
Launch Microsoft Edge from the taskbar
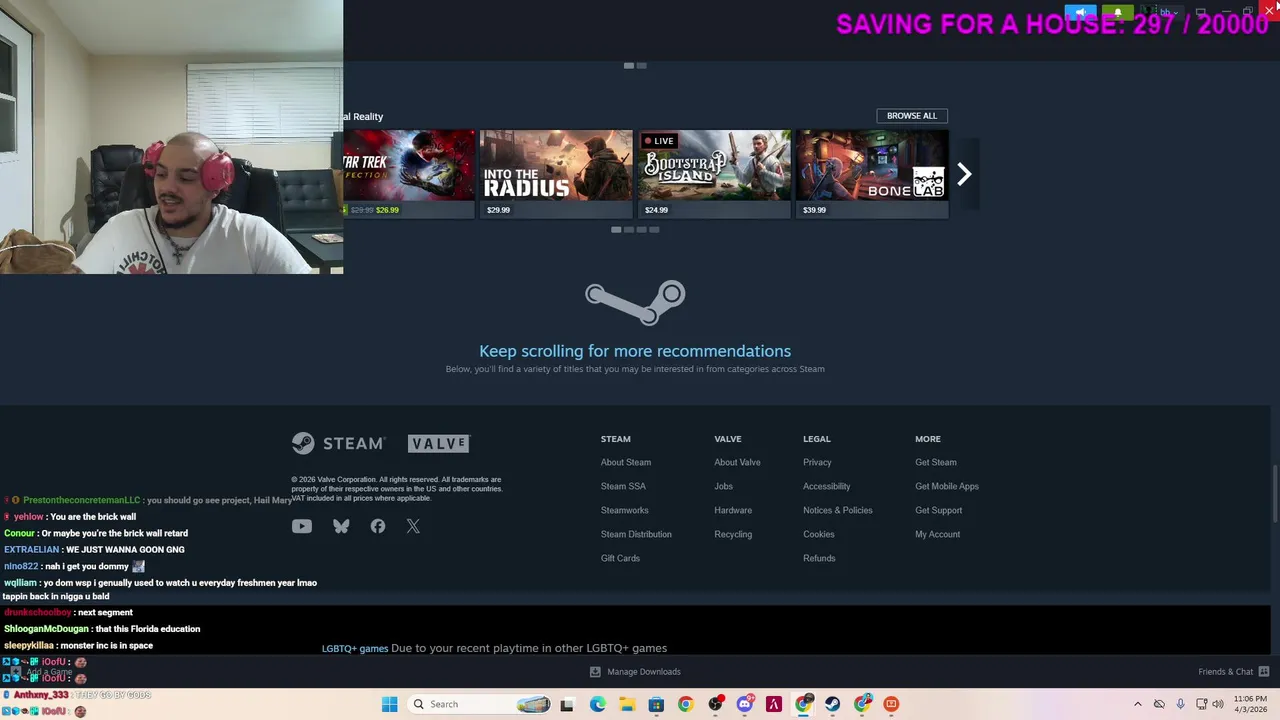click(597, 704)
